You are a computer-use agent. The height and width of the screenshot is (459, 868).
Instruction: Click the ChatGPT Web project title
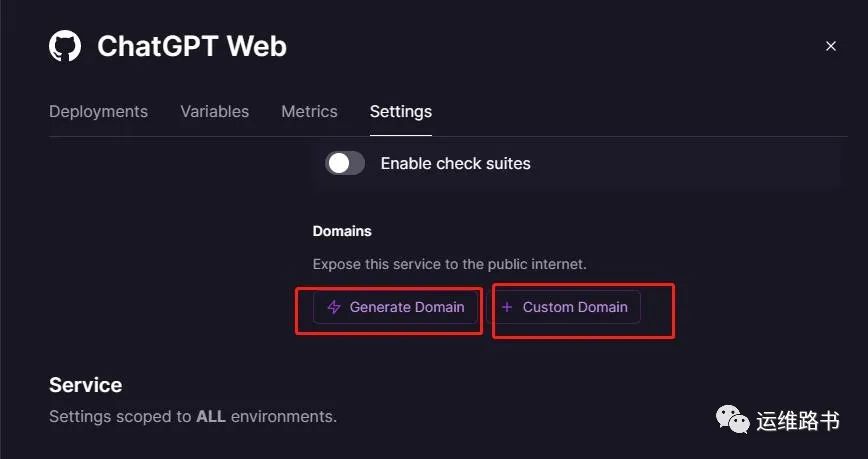192,46
